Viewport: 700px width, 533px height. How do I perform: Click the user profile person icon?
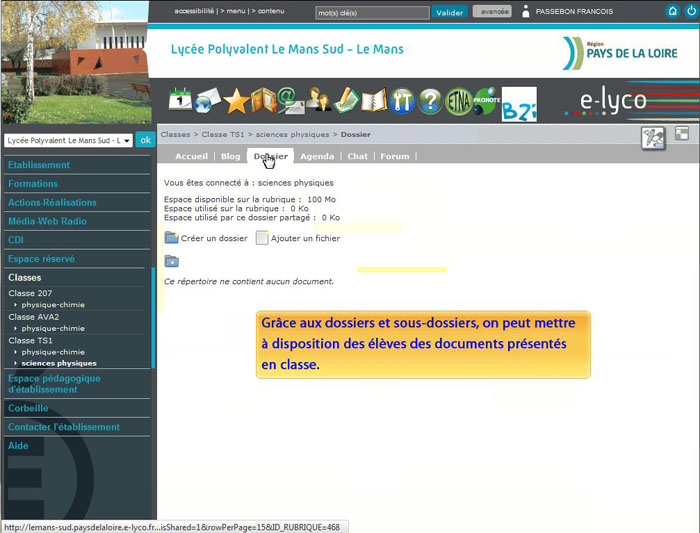526,11
